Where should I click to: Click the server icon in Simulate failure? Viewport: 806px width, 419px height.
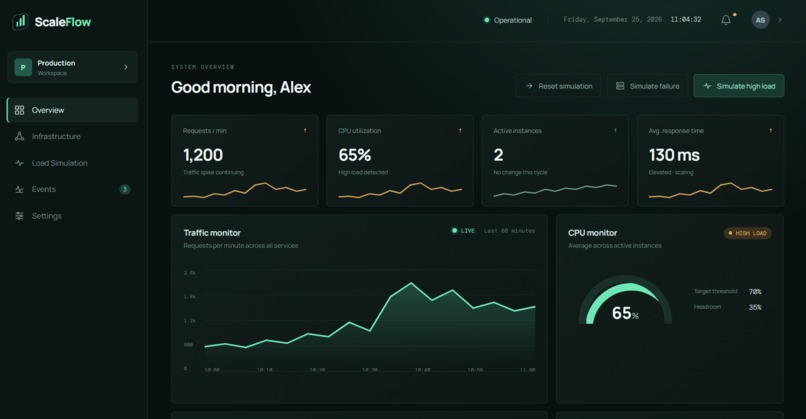620,86
